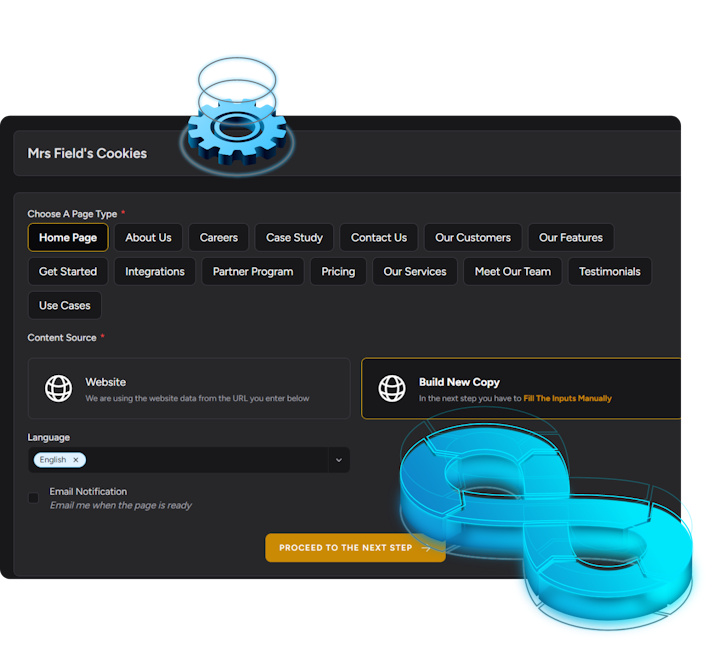
Task: Click the Fill The Inputs Manually link
Action: (567, 398)
